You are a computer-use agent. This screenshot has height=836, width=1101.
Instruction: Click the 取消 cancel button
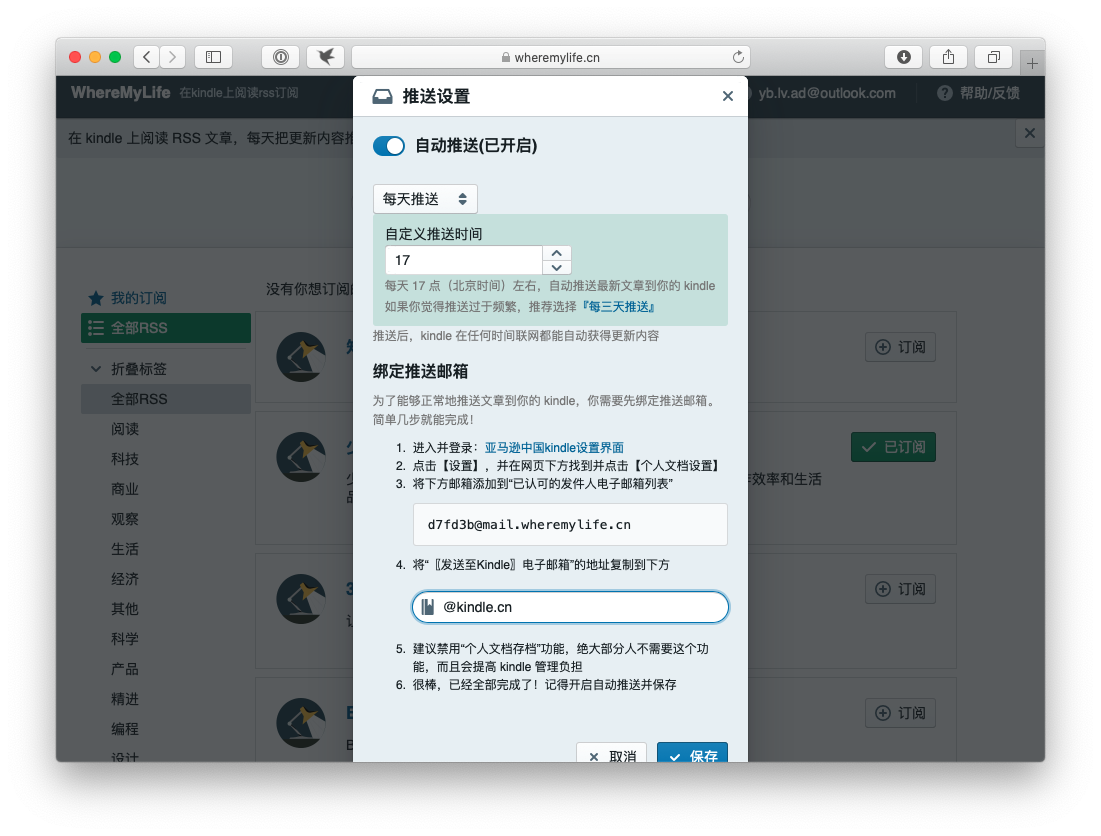(x=612, y=753)
